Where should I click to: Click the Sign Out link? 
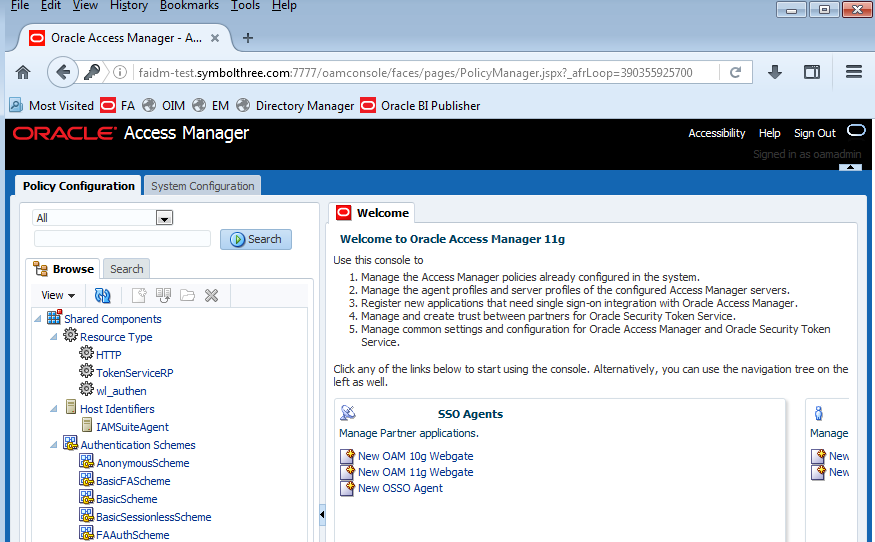pyautogui.click(x=814, y=133)
